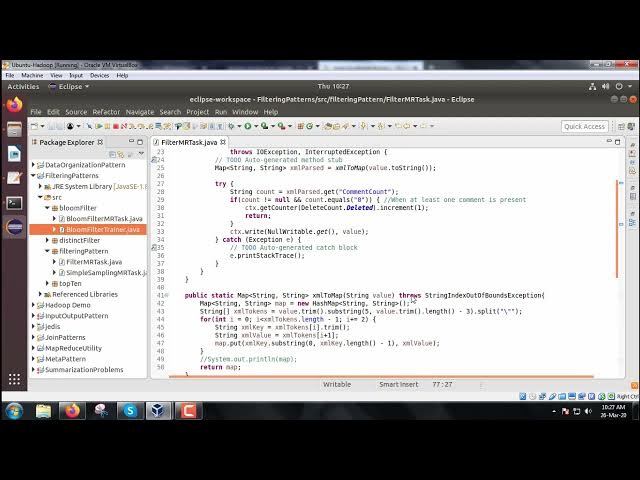Open Skype from the Windows taskbar
640x480 pixels.
pos(130,411)
